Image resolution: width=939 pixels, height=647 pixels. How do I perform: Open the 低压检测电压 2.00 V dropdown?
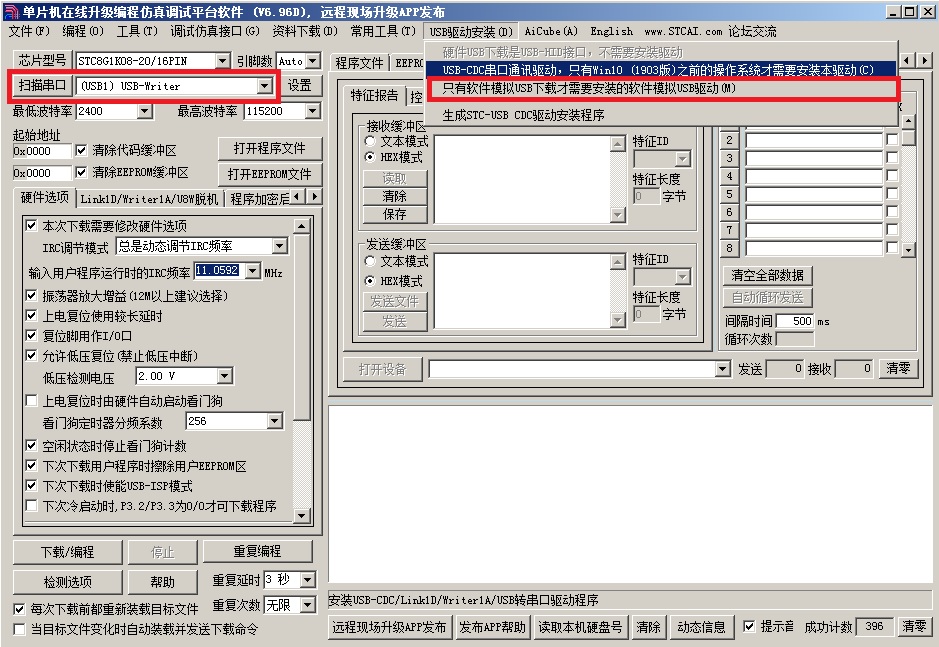[223, 377]
